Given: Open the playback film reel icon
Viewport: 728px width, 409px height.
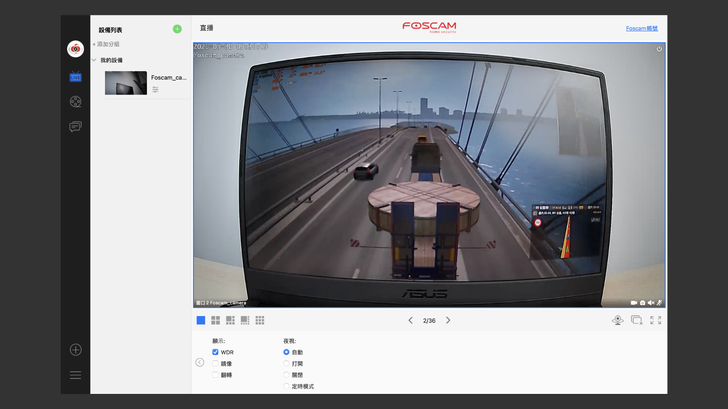Looking at the screenshot, I should (75, 101).
